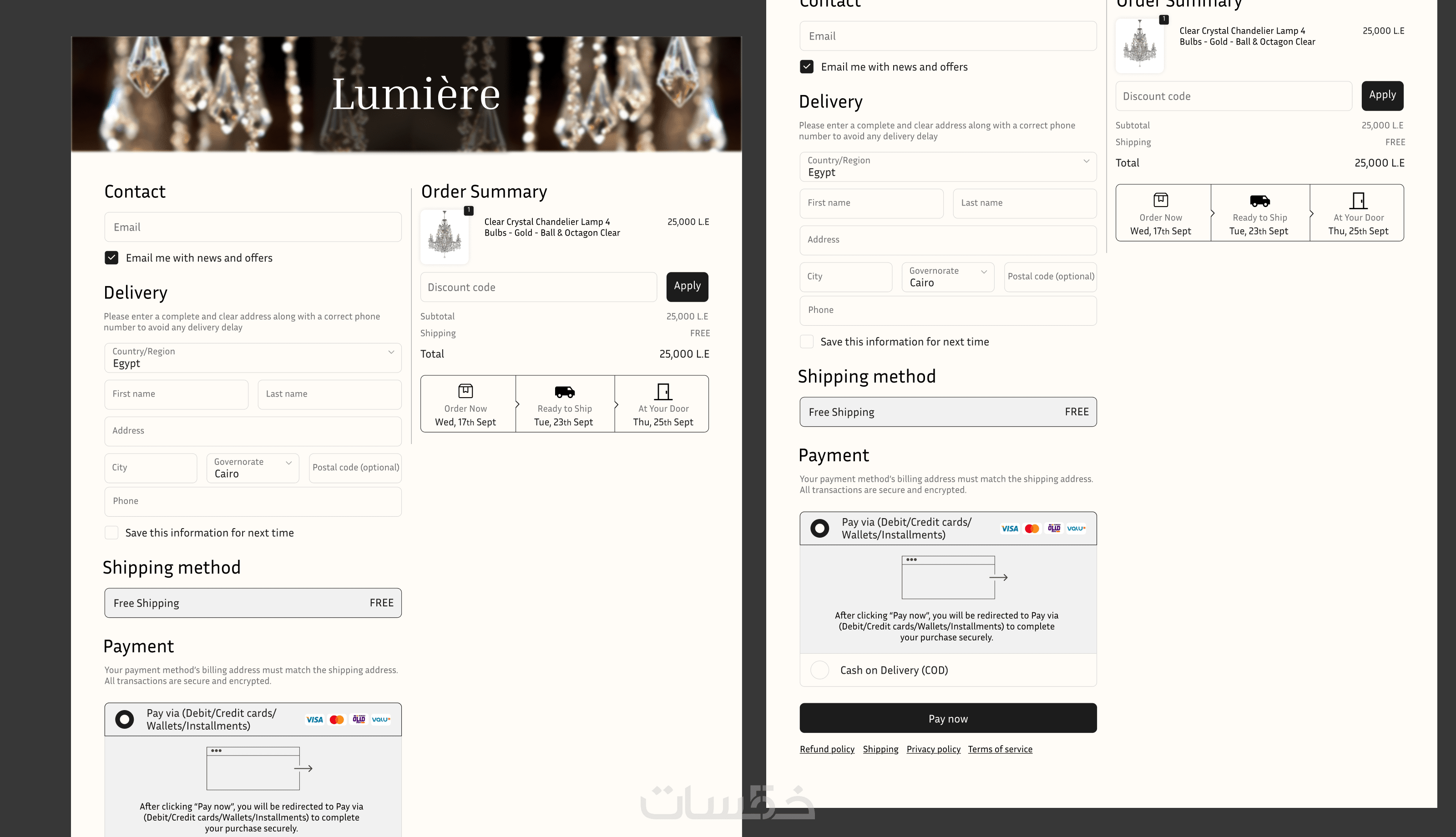This screenshot has width=1456, height=837.
Task: Uncheck left 'Email me with news and offers'
Action: pos(111,257)
